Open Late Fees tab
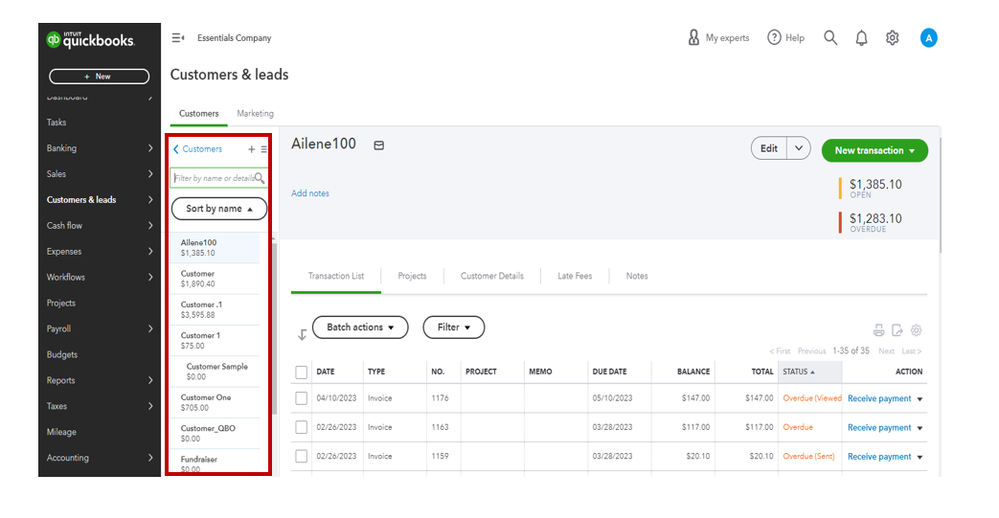The width and height of the screenshot is (999, 518). pyautogui.click(x=575, y=276)
